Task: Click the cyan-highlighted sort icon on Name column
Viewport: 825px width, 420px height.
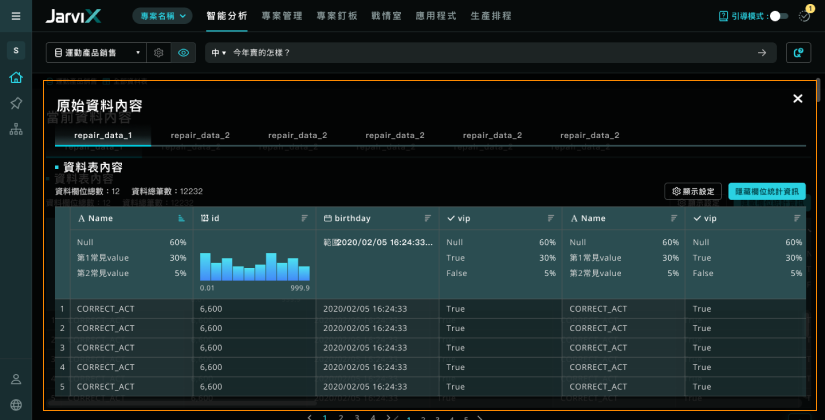Action: (181, 218)
